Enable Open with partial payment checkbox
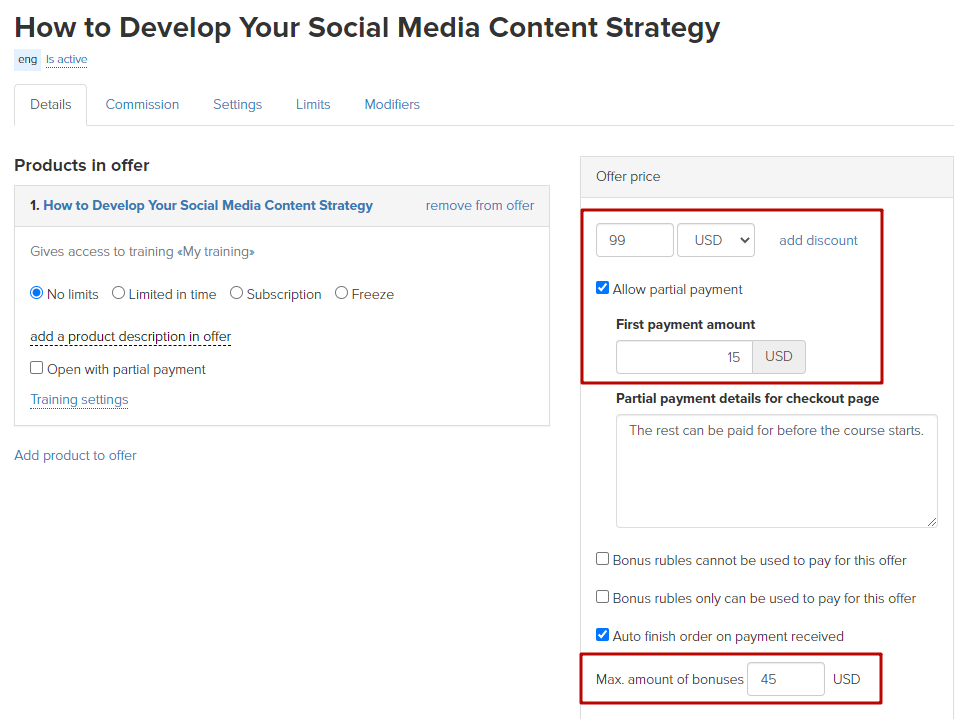 click(36, 368)
